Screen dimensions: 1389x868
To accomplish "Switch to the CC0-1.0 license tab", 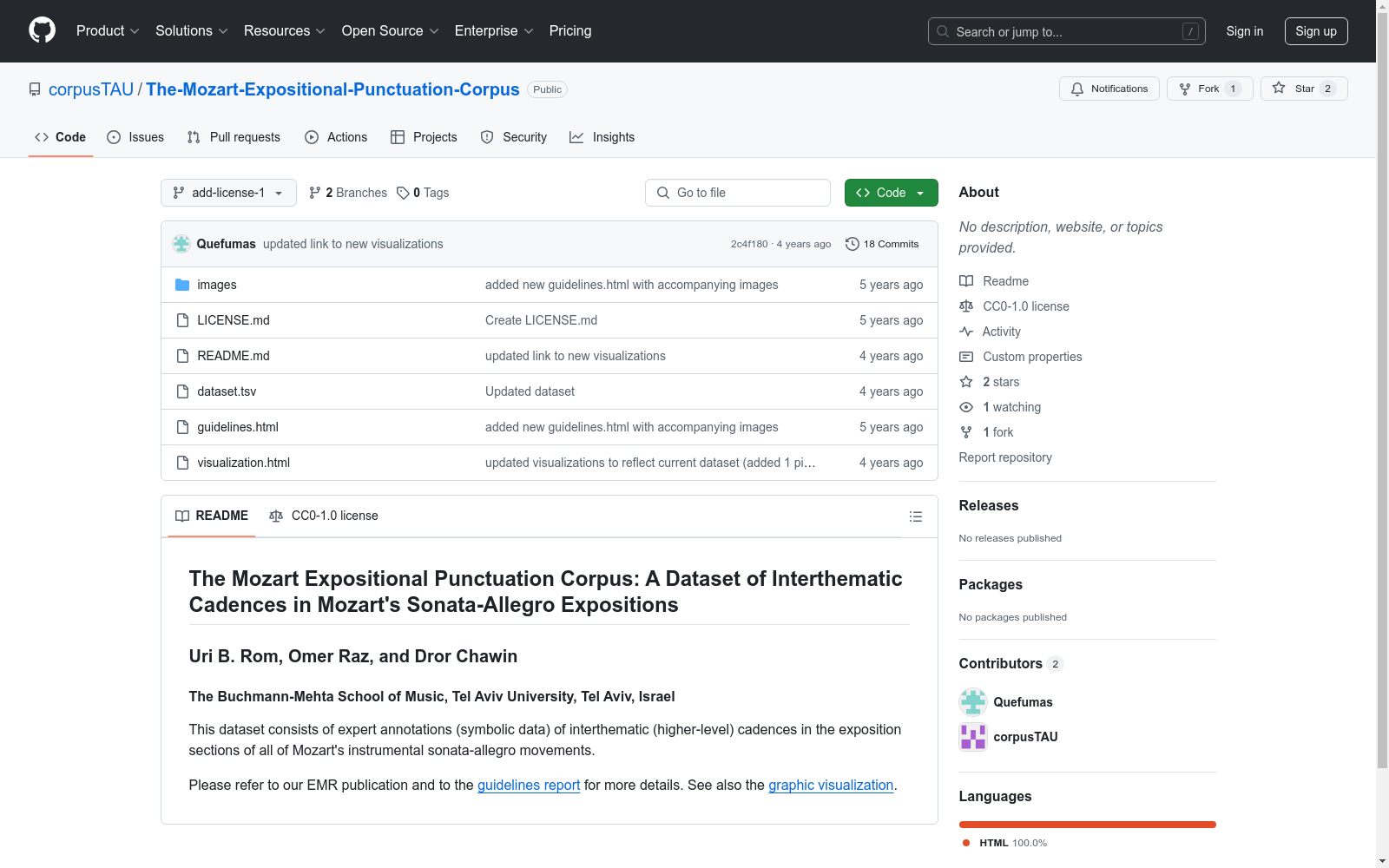I will point(324,516).
